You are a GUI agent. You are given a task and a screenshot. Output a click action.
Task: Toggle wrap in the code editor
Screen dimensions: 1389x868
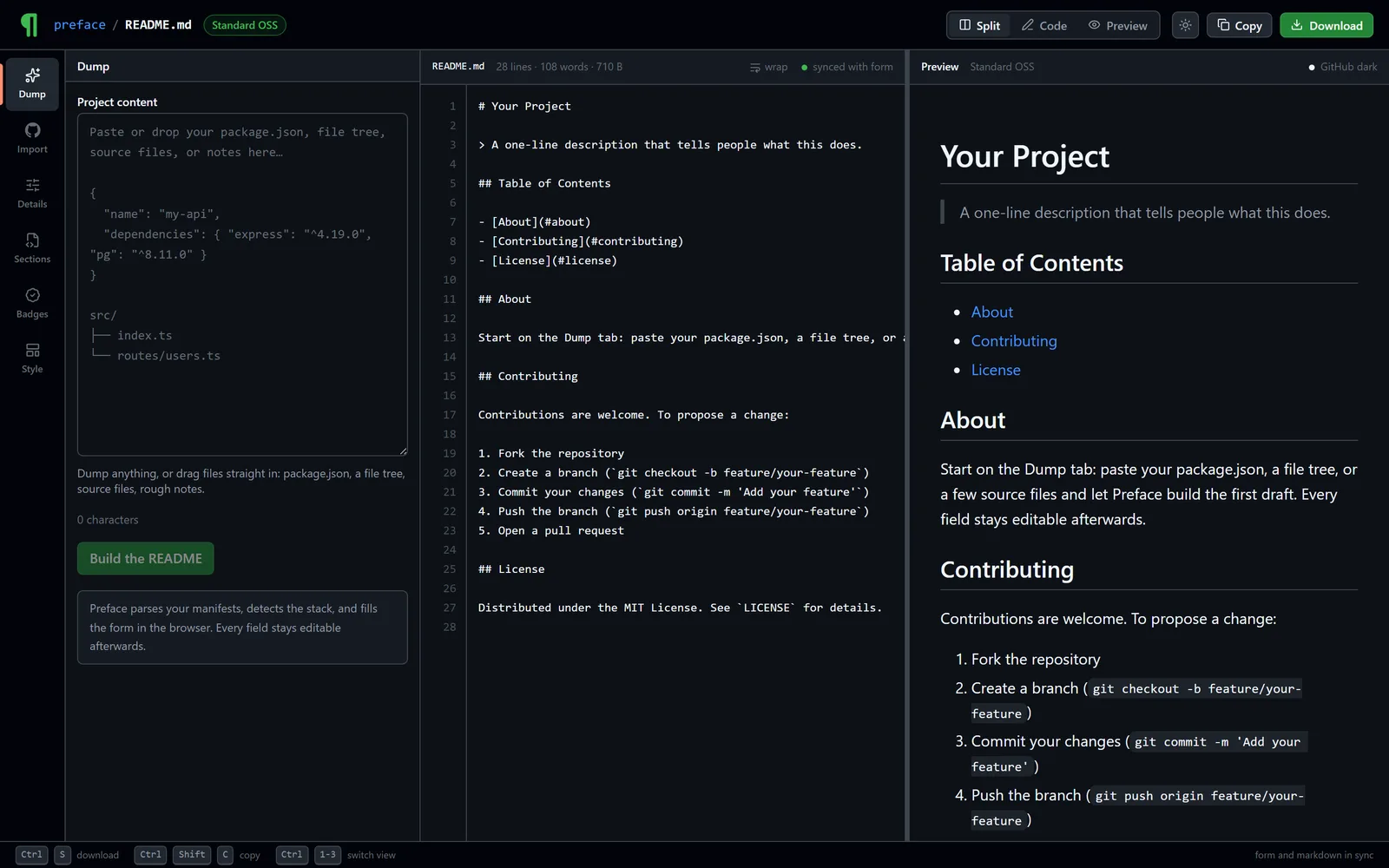click(x=768, y=67)
